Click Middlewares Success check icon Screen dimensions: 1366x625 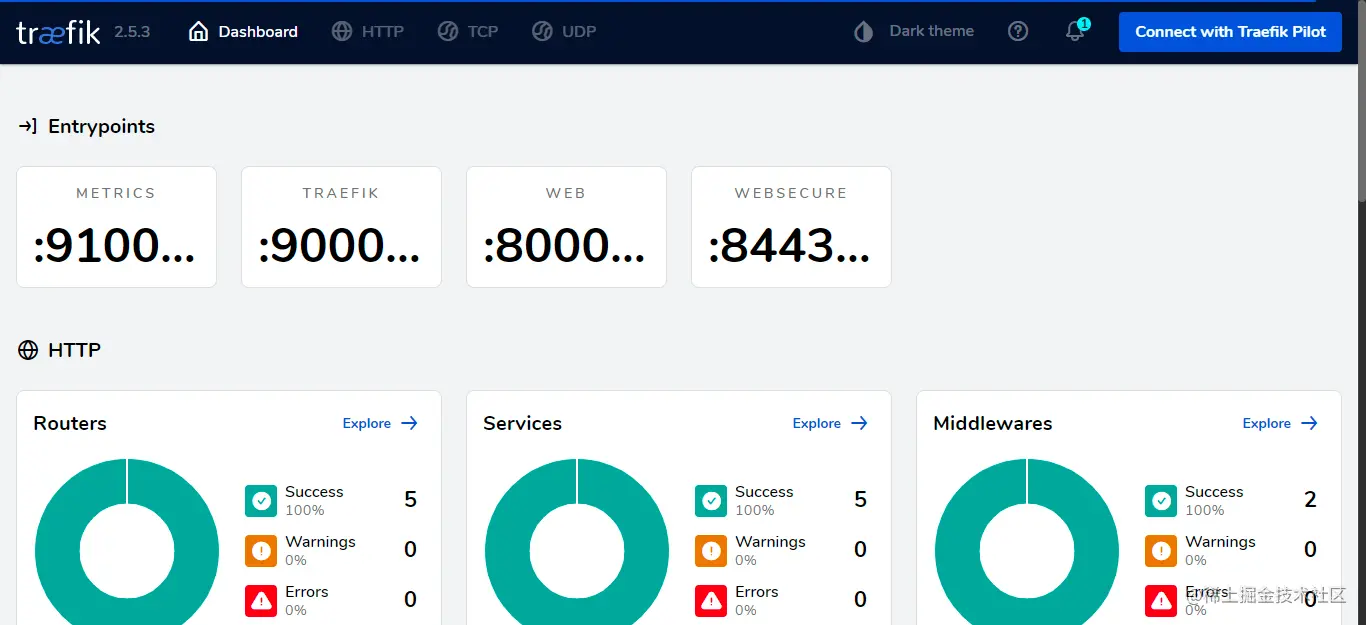tap(1161, 501)
